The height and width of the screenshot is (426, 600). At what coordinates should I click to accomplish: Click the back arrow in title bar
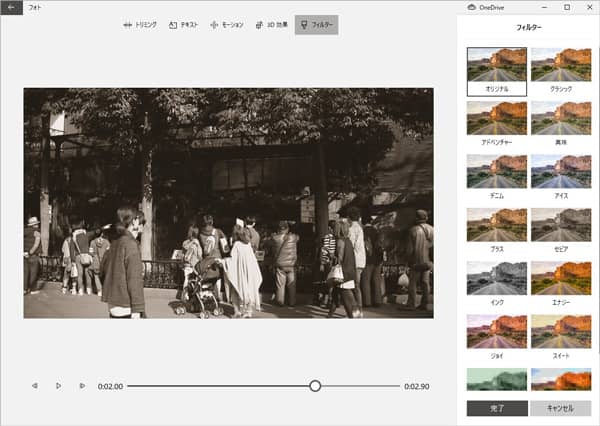tap(11, 7)
